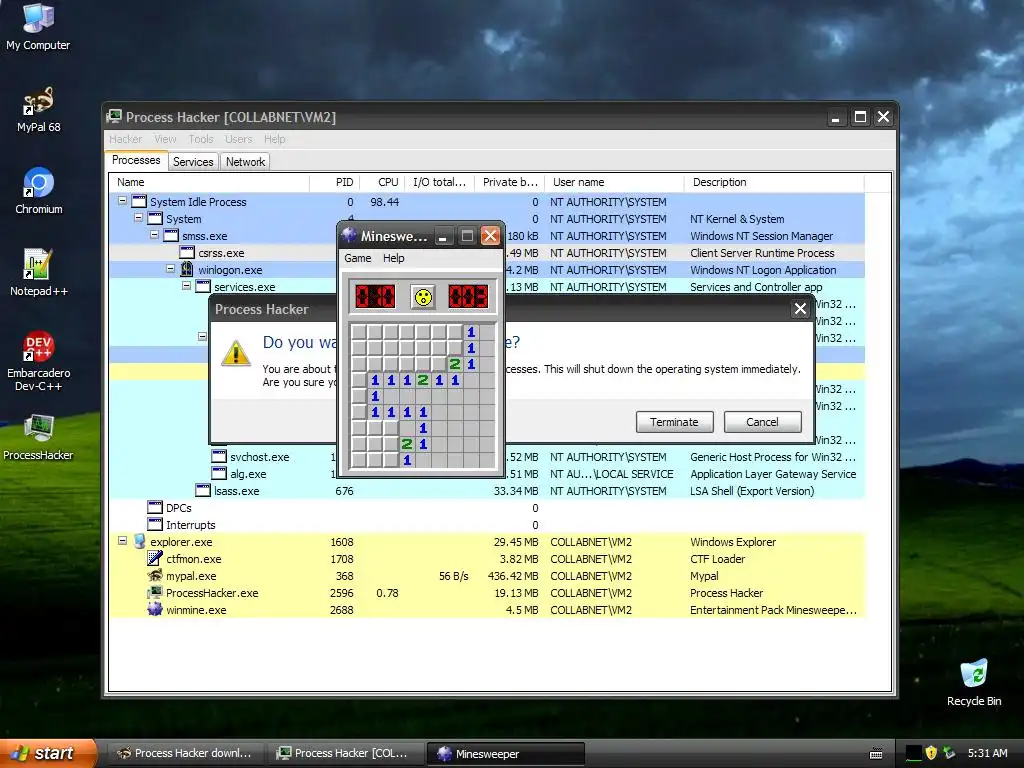Click the lsass.exe window icon

pyautogui.click(x=203, y=490)
